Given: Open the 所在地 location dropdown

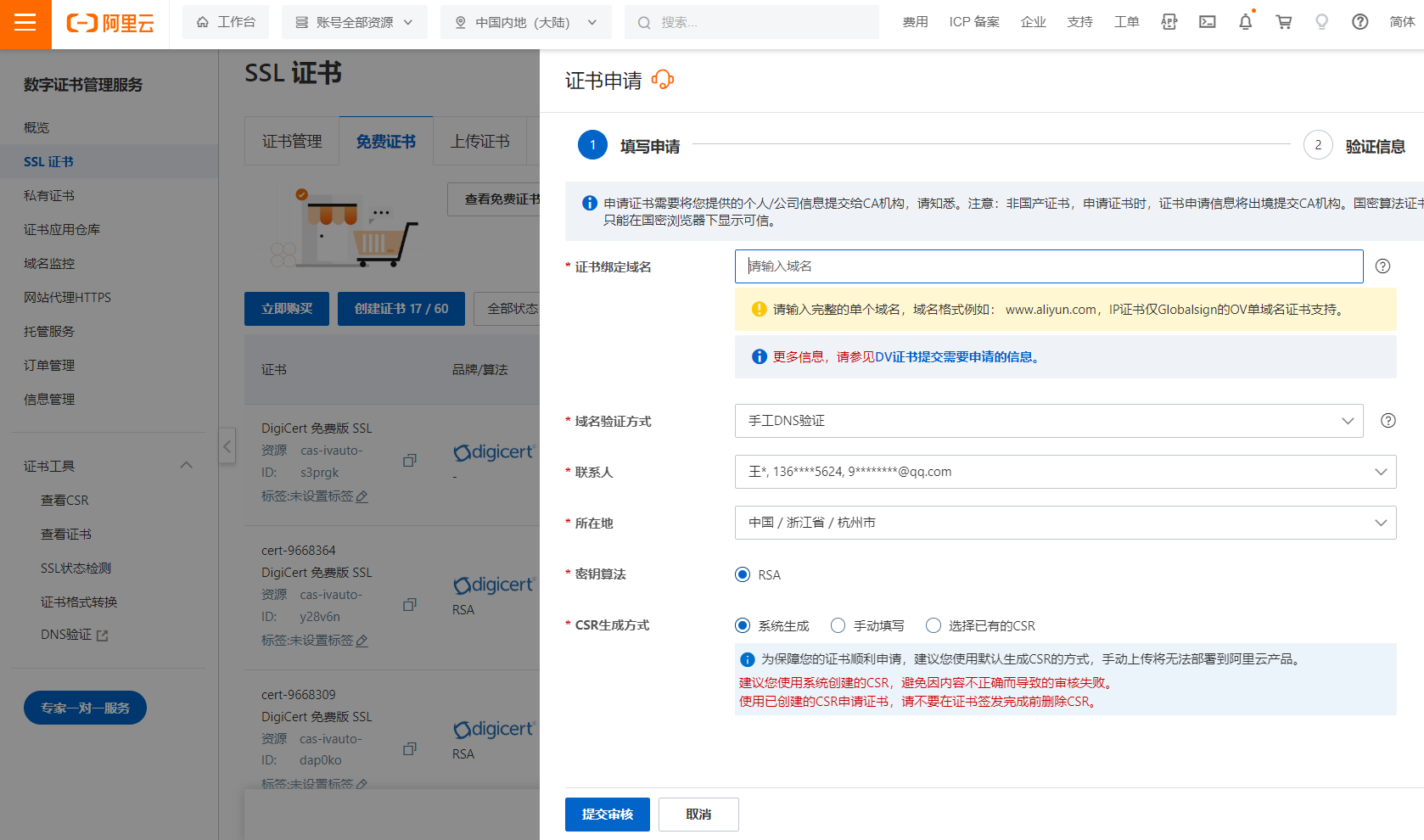Looking at the screenshot, I should [x=1065, y=523].
